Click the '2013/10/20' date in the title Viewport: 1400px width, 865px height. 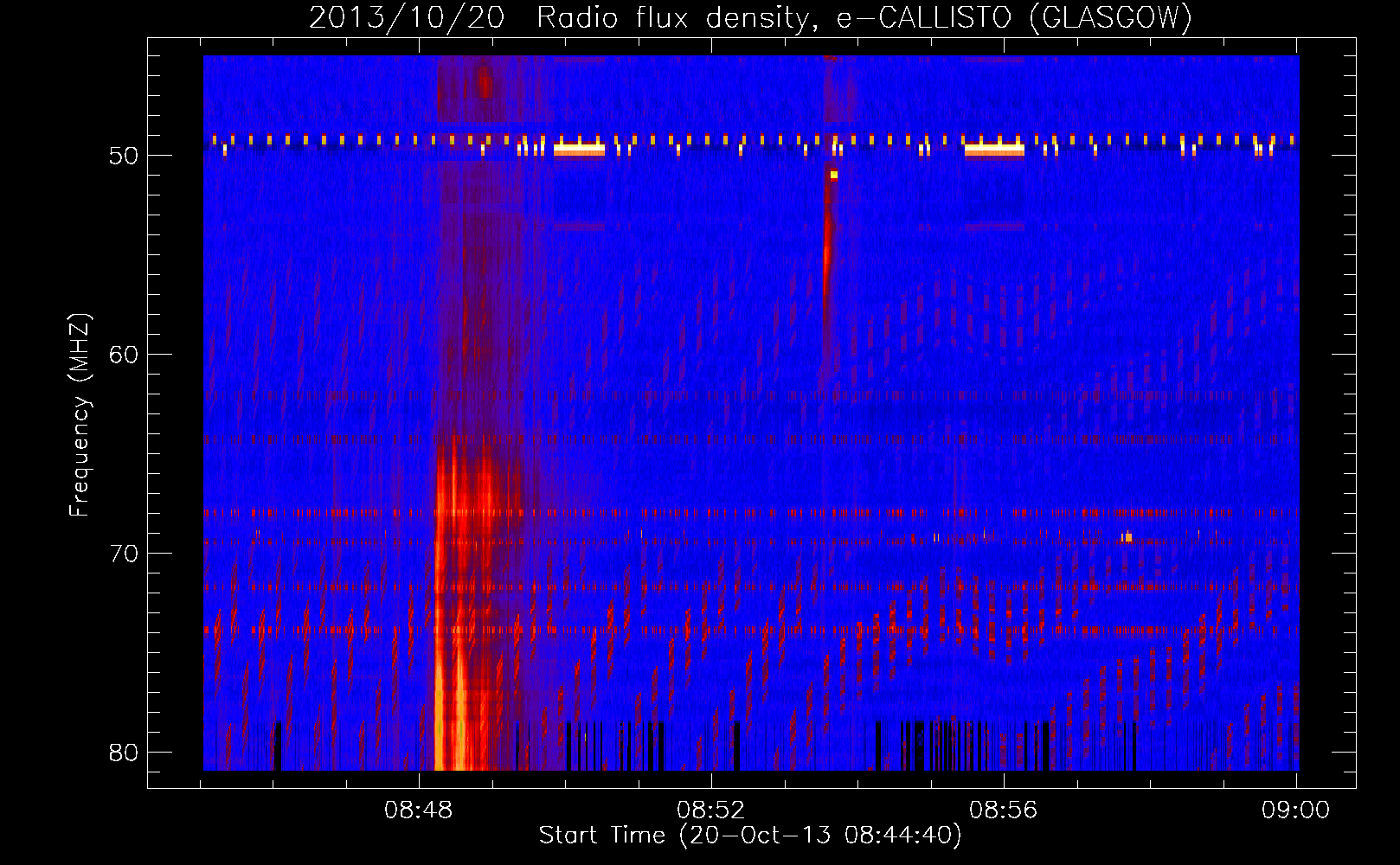click(406, 17)
